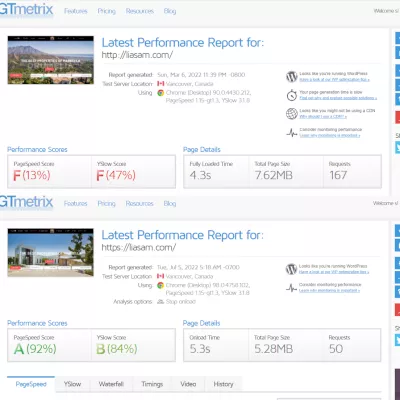Image resolution: width=400 pixels, height=400 pixels.
Task: Click 'Performance Scores' heading above F (13%)
Action: point(37,149)
